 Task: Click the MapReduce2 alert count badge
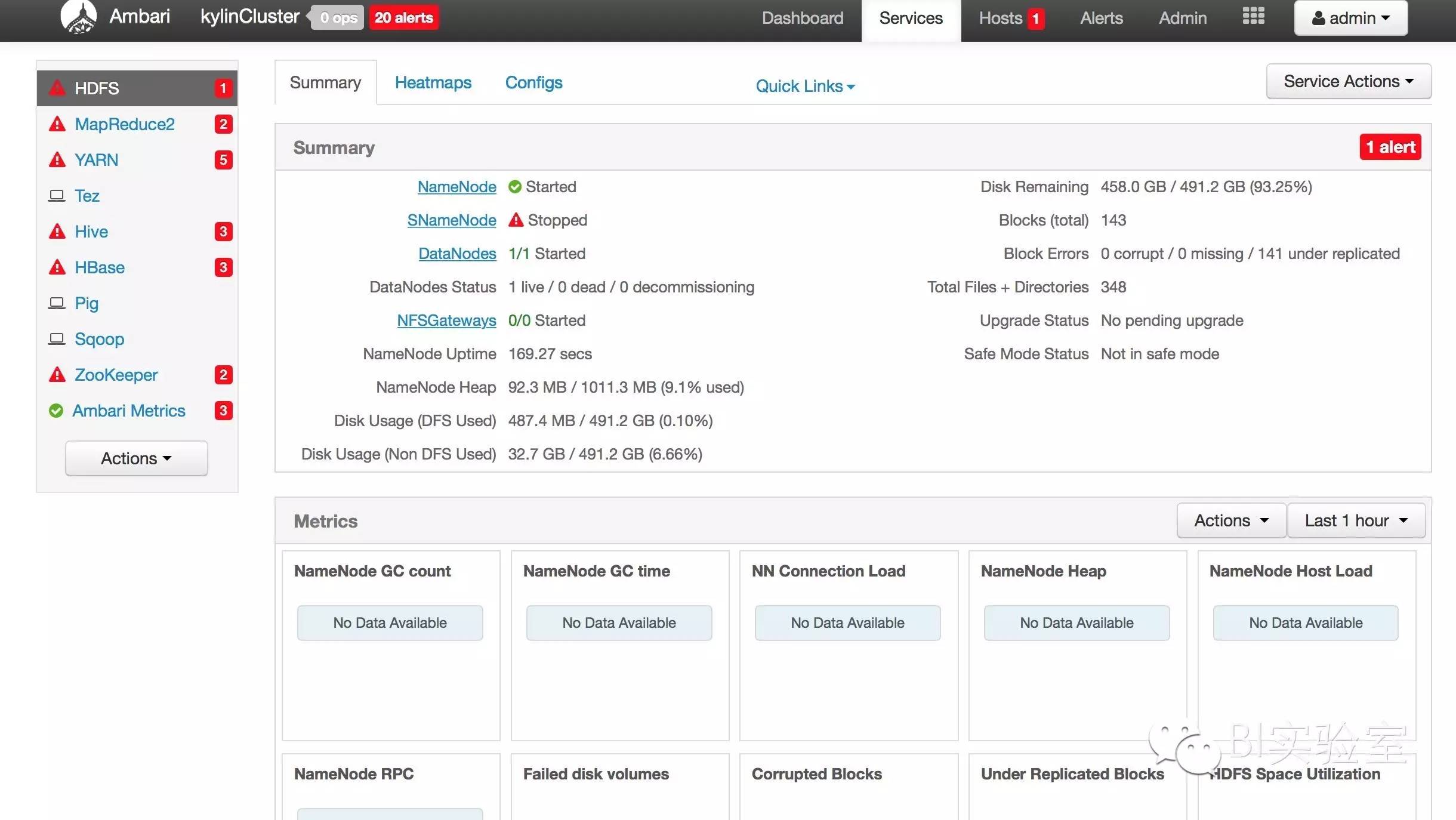(x=223, y=124)
